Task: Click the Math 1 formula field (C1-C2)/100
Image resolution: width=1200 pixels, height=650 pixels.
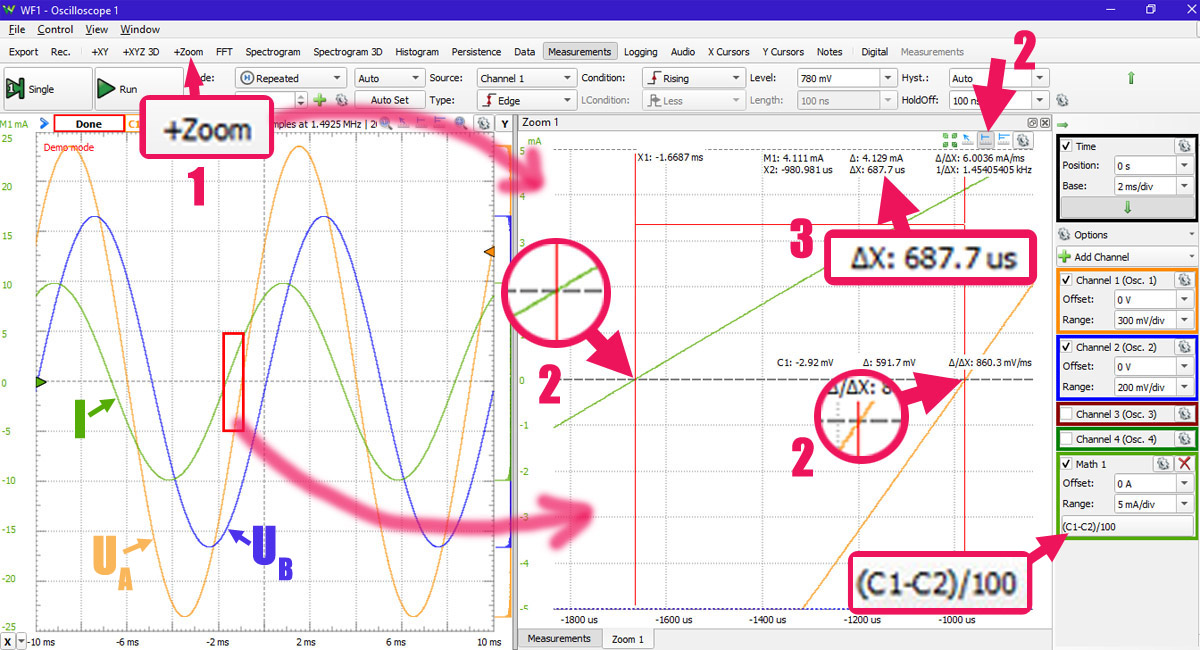Action: click(x=1126, y=526)
